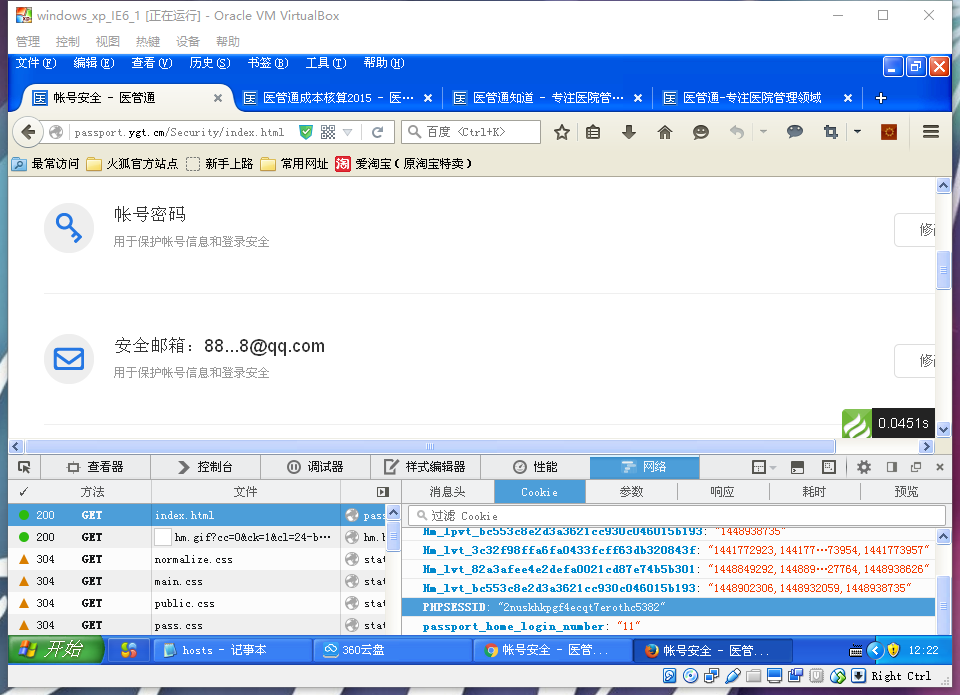Open the 工具 menu in Firefox
This screenshot has height=695, width=960.
point(326,63)
